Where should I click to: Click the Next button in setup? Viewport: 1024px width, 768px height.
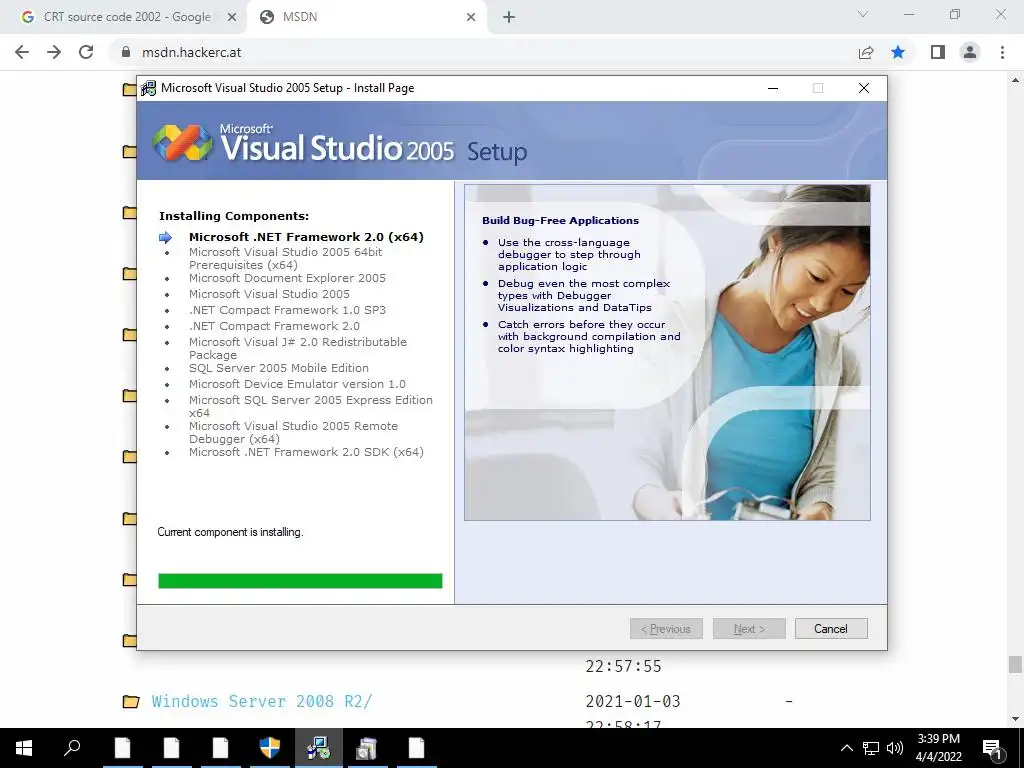[x=749, y=629]
